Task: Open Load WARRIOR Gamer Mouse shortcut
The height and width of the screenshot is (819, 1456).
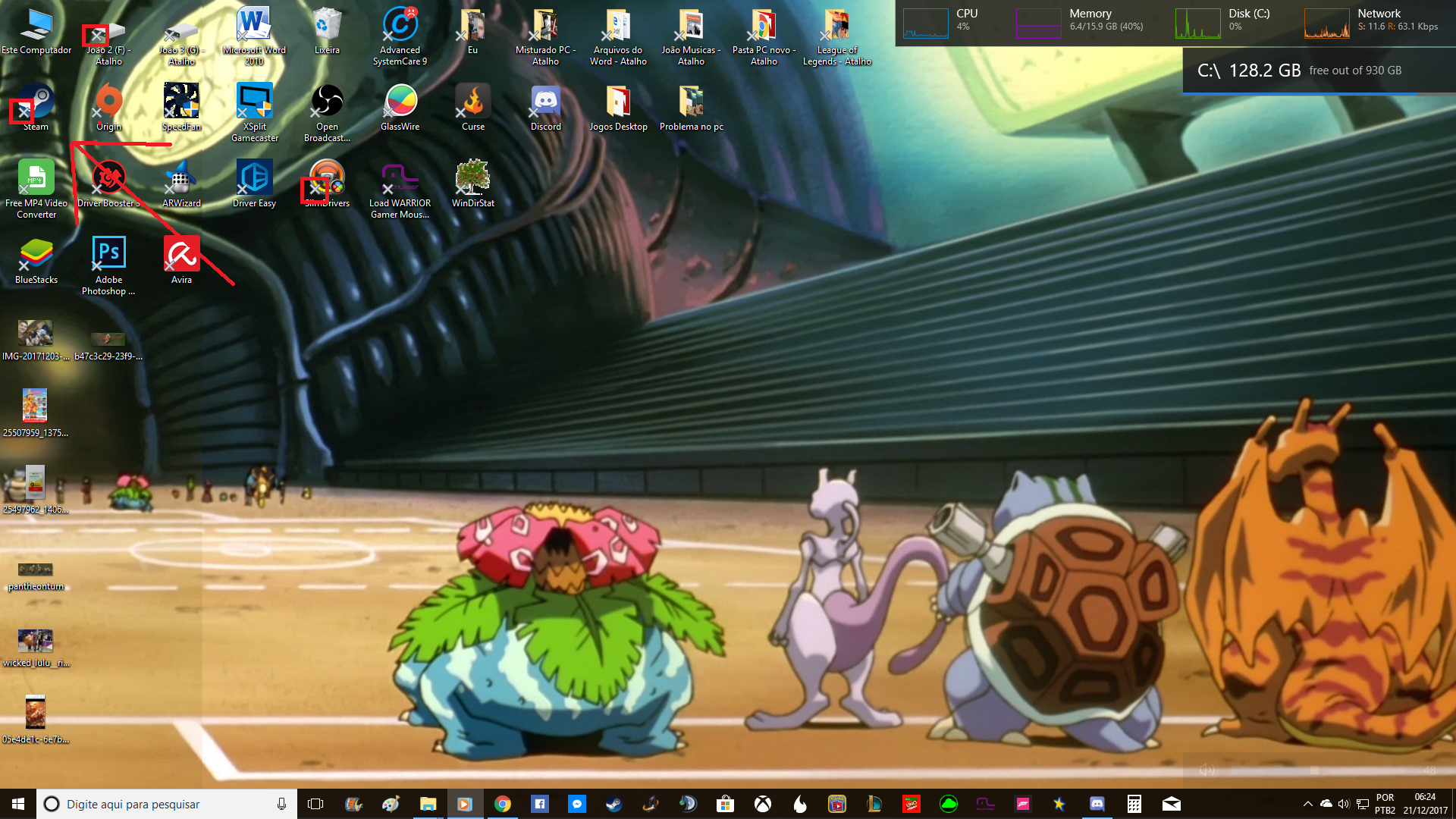Action: click(x=400, y=190)
